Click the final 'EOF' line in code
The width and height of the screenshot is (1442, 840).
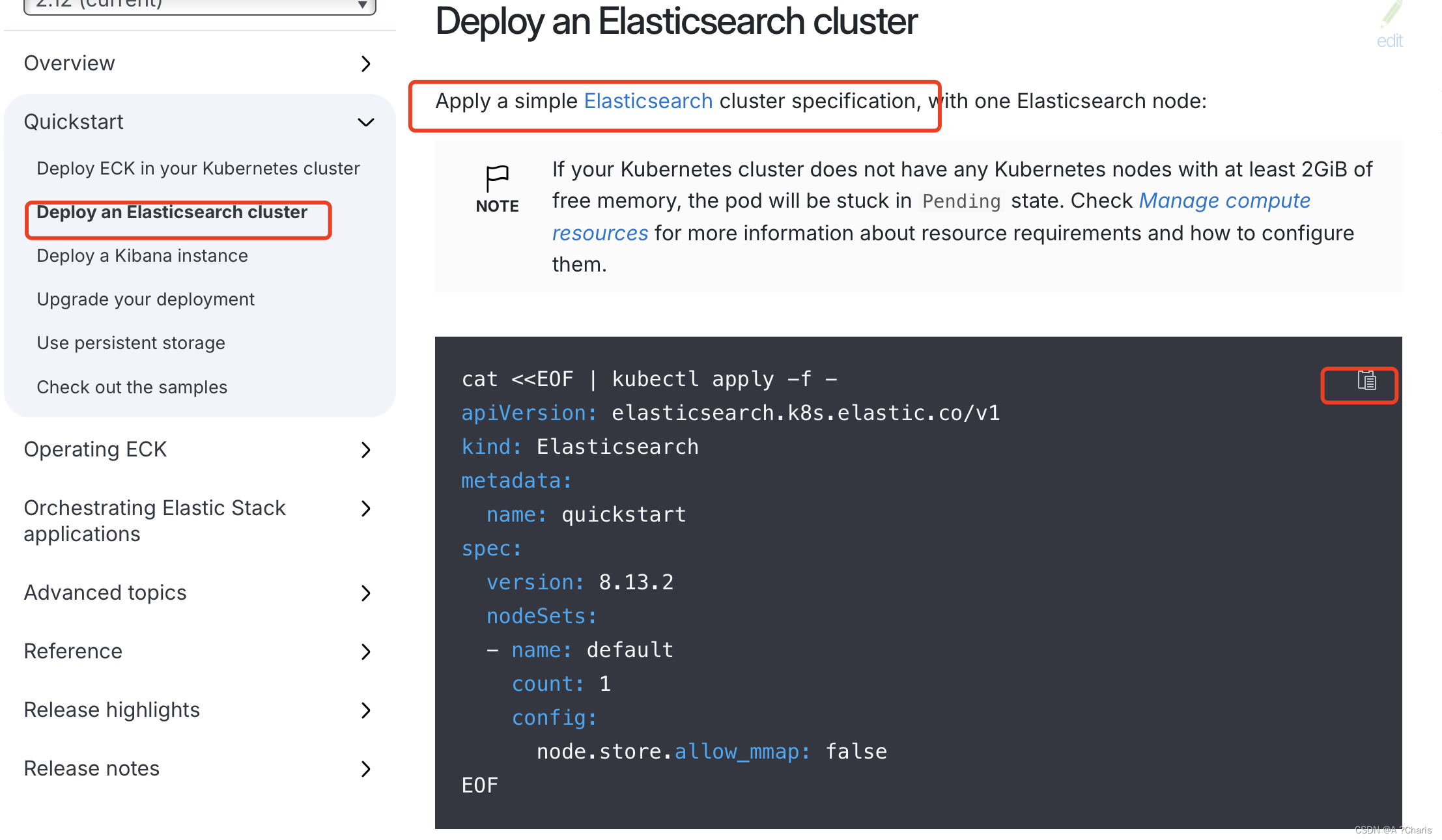[480, 785]
